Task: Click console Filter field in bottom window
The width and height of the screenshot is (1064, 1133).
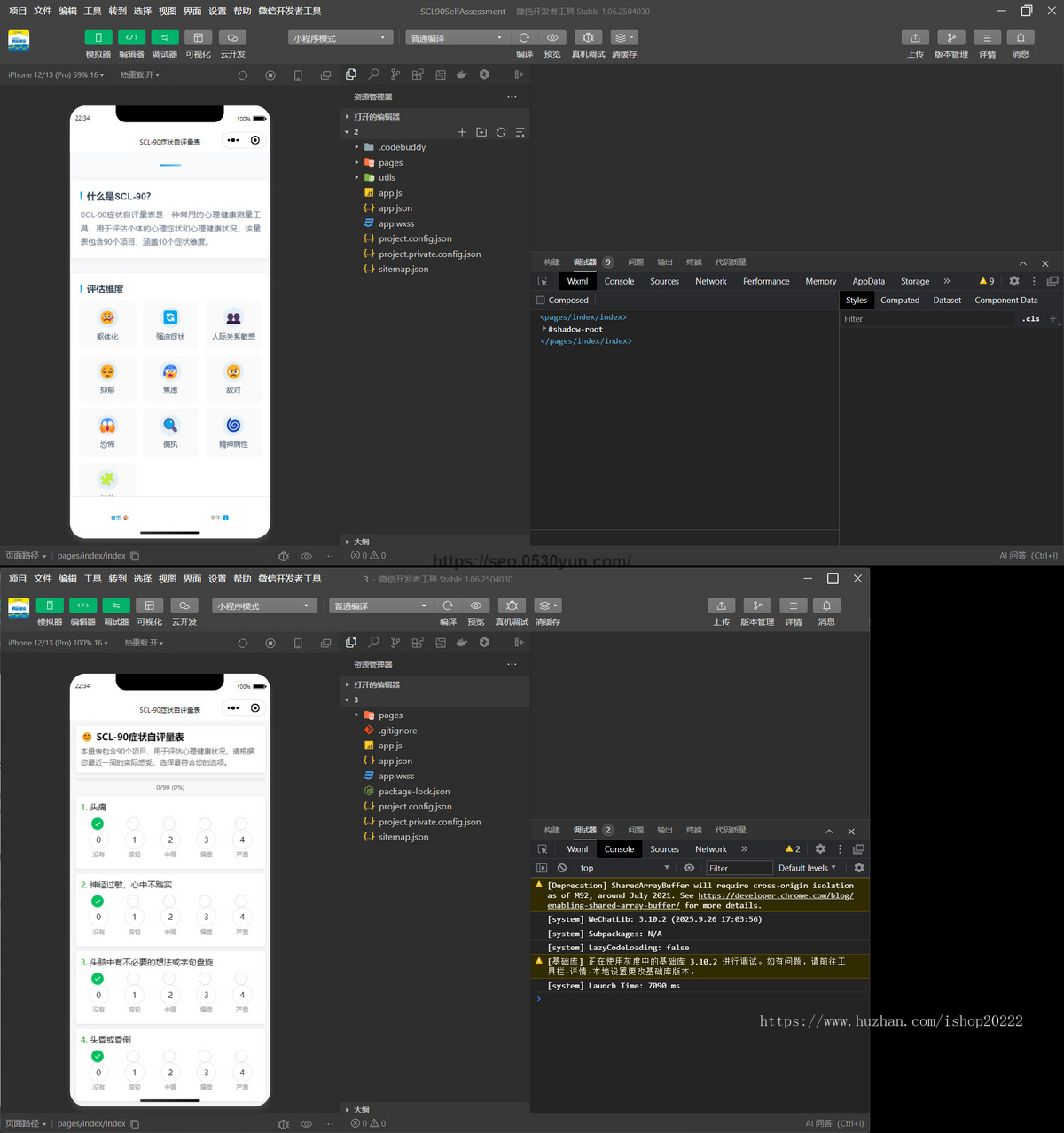Action: [739, 868]
